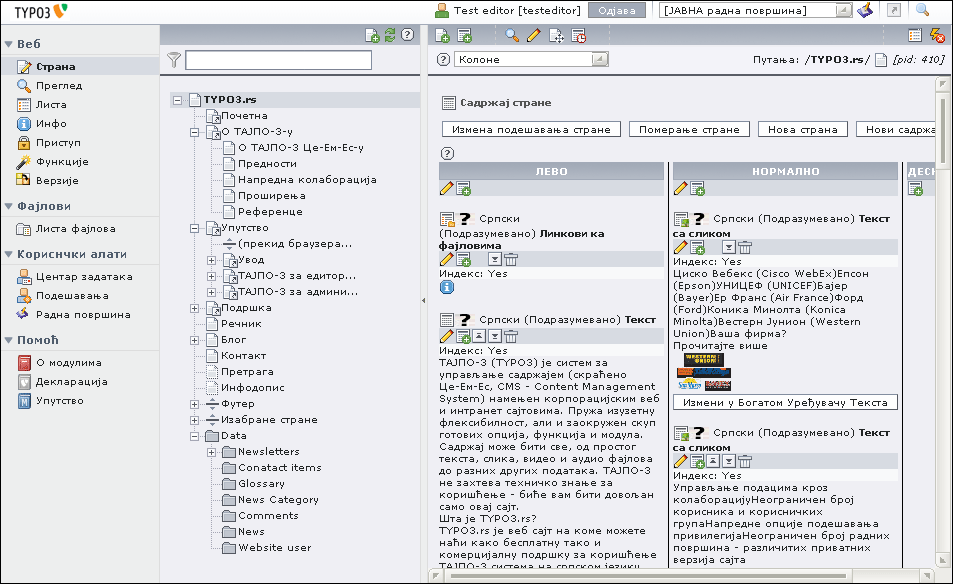Click the shortcut arrow icon in the top bar

(x=893, y=10)
